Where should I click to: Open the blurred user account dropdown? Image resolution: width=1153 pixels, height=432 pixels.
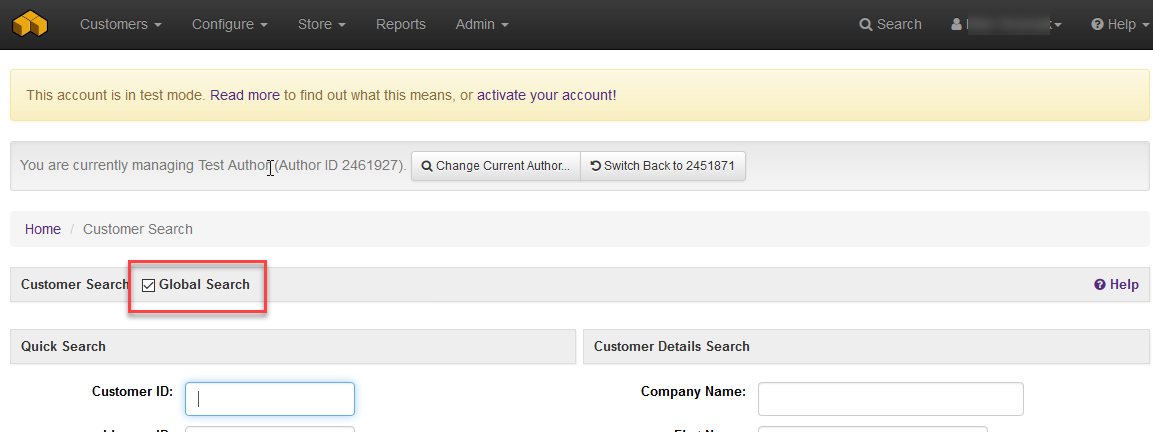1006,24
